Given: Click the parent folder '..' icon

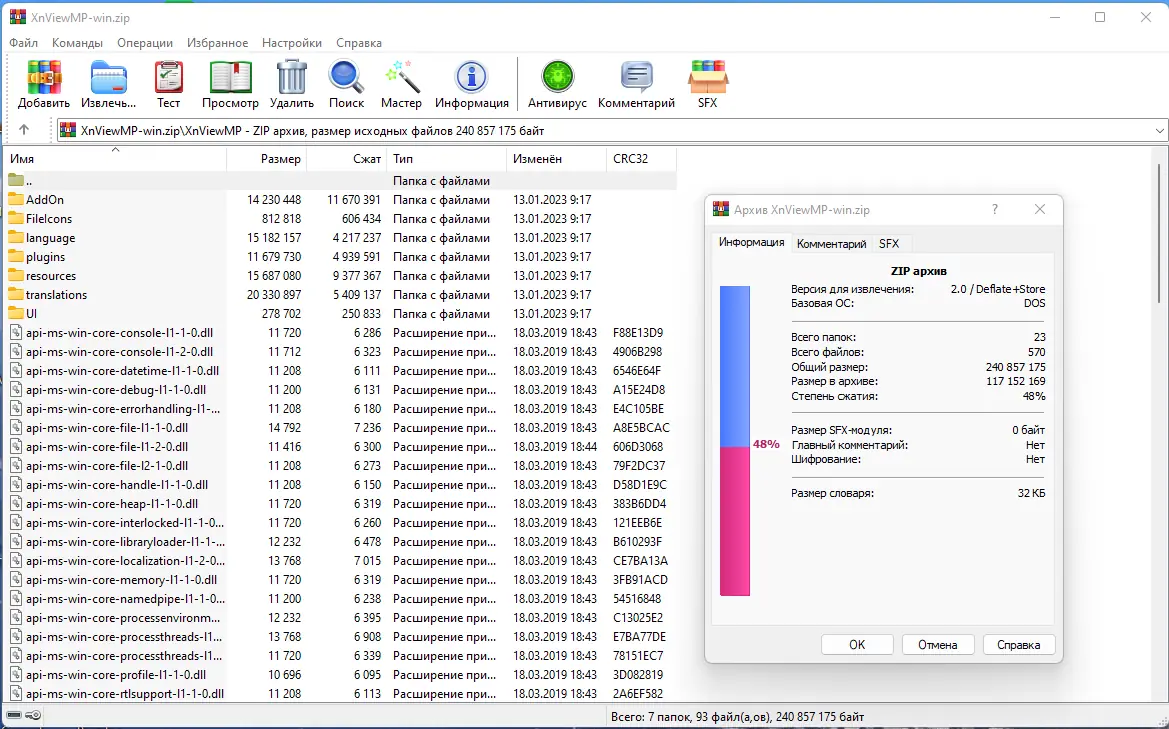Looking at the screenshot, I should tap(16, 180).
